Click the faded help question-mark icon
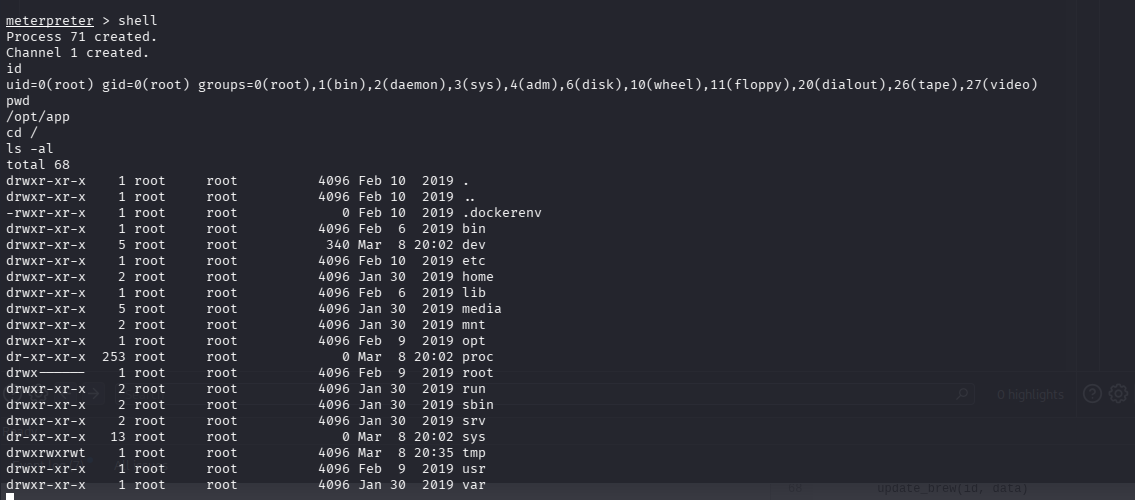Image resolution: width=1135 pixels, height=500 pixels. click(1092, 393)
